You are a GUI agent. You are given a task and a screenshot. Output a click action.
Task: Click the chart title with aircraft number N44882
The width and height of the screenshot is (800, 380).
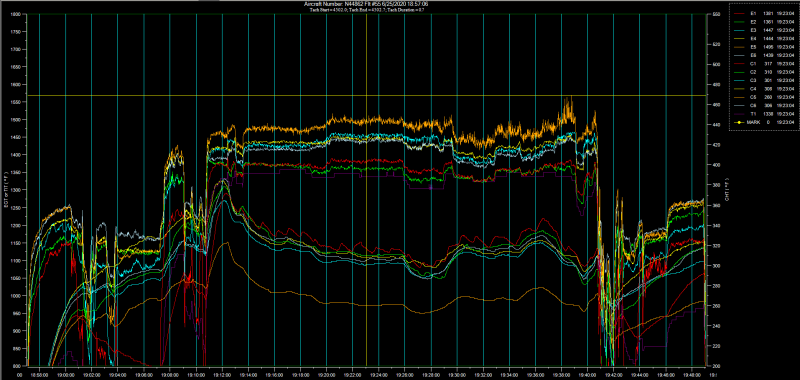pyautogui.click(x=366, y=4)
